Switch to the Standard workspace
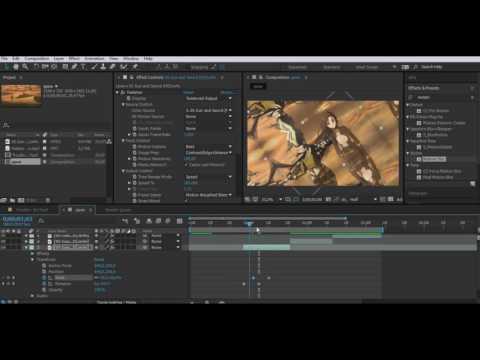 (x=332, y=67)
